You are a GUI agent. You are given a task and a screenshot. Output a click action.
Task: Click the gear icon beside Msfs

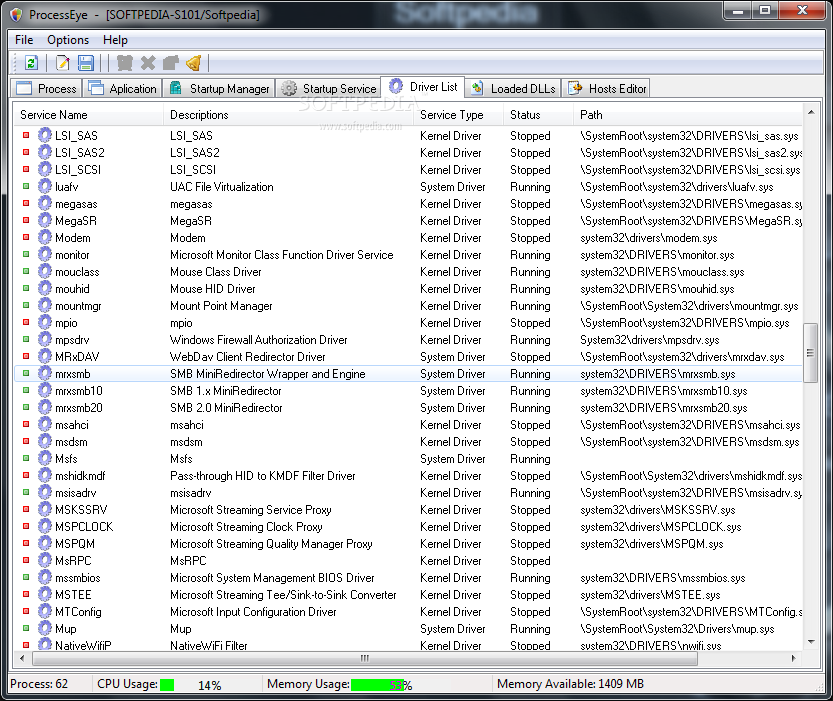point(45,458)
